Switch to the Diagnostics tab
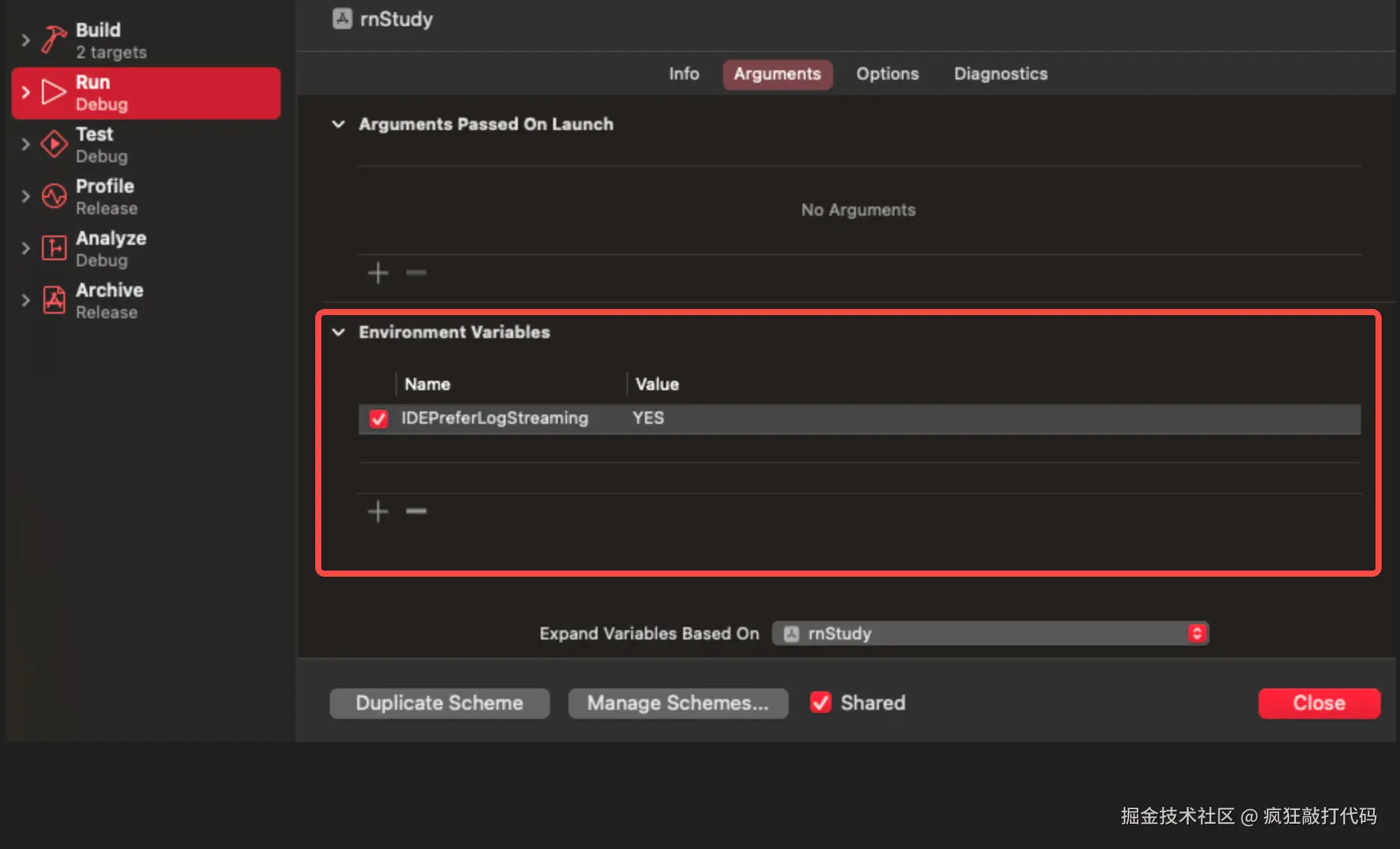This screenshot has height=849, width=1400. [1001, 73]
